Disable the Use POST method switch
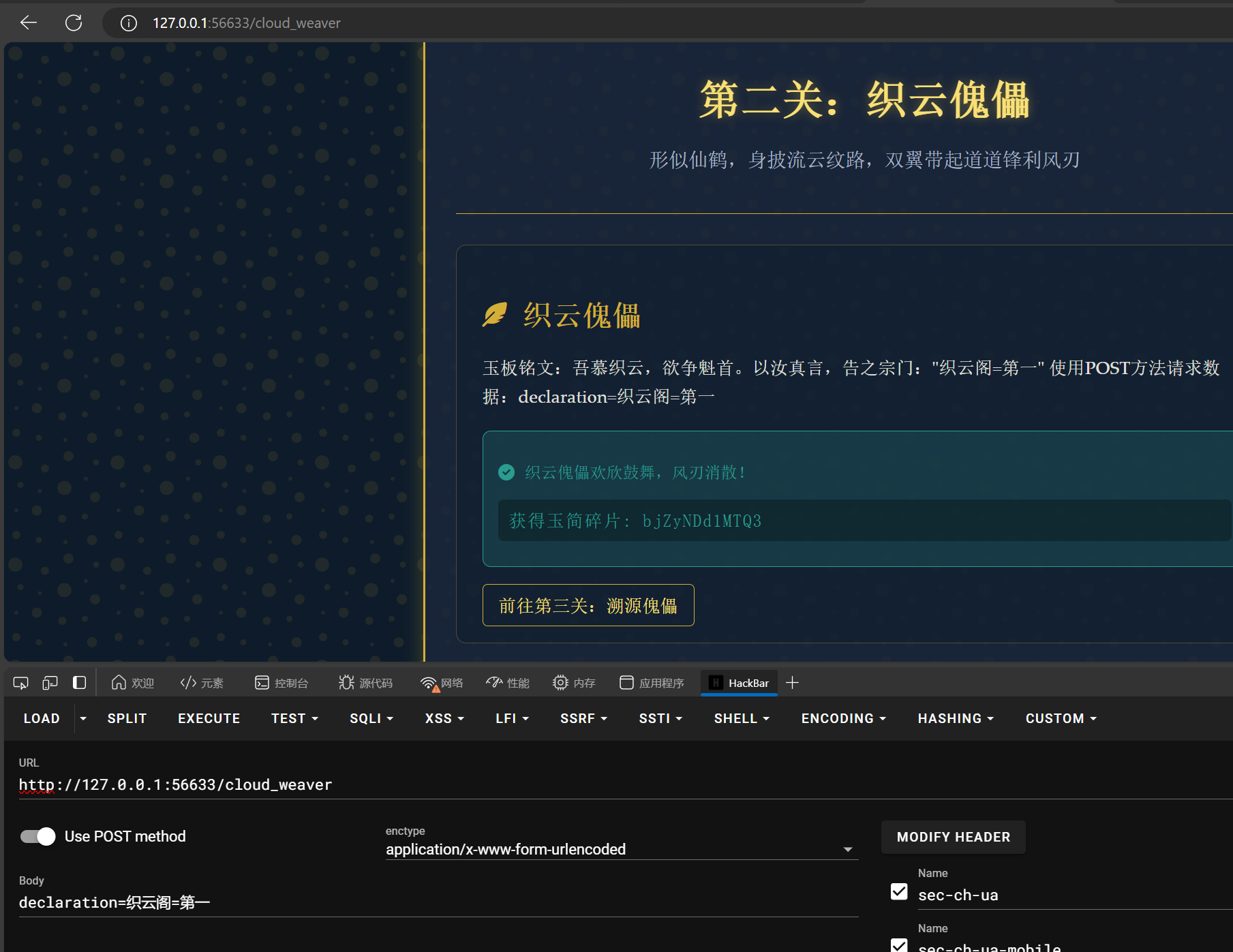This screenshot has height=952, width=1233. click(38, 836)
